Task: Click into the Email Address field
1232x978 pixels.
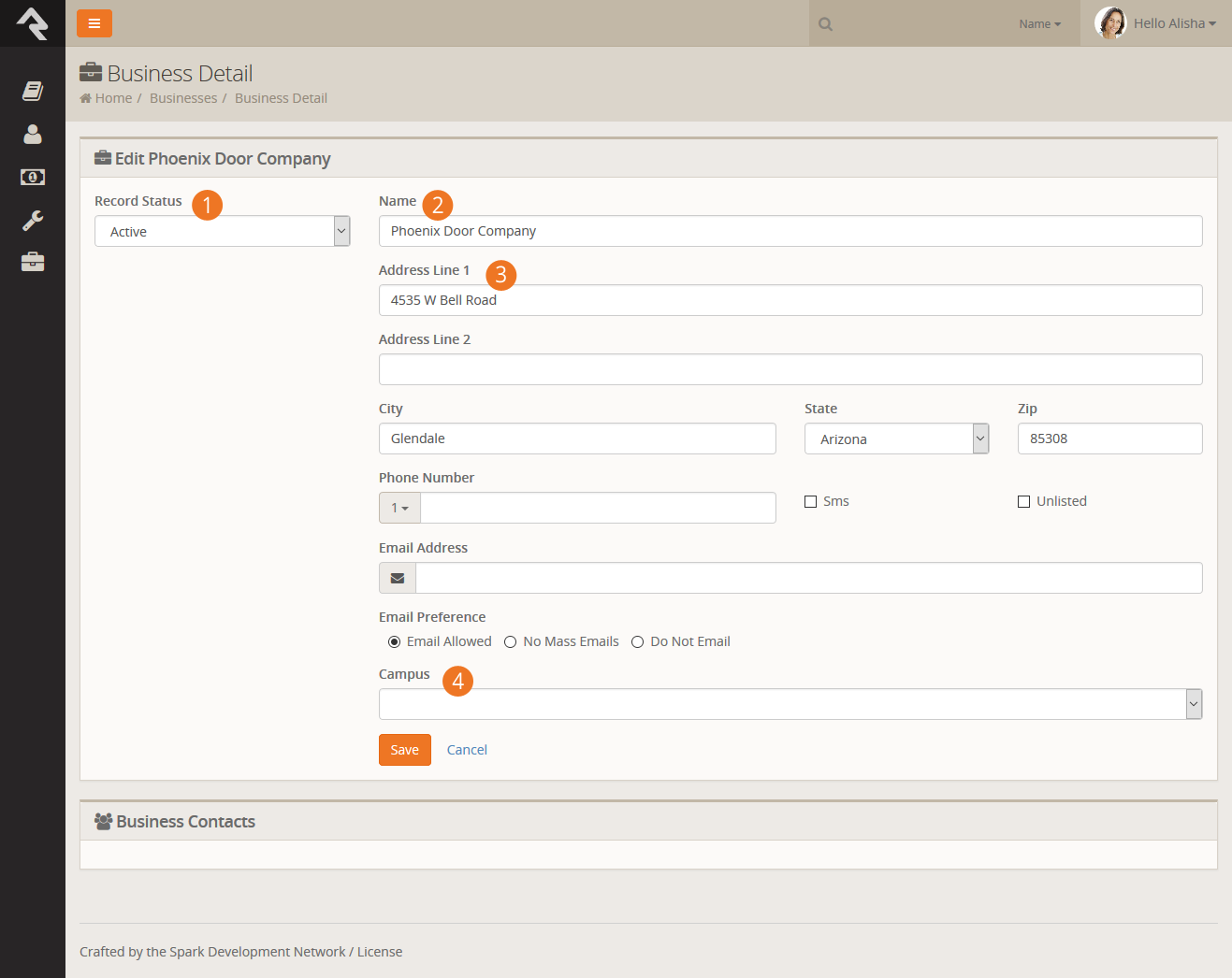Action: click(808, 579)
